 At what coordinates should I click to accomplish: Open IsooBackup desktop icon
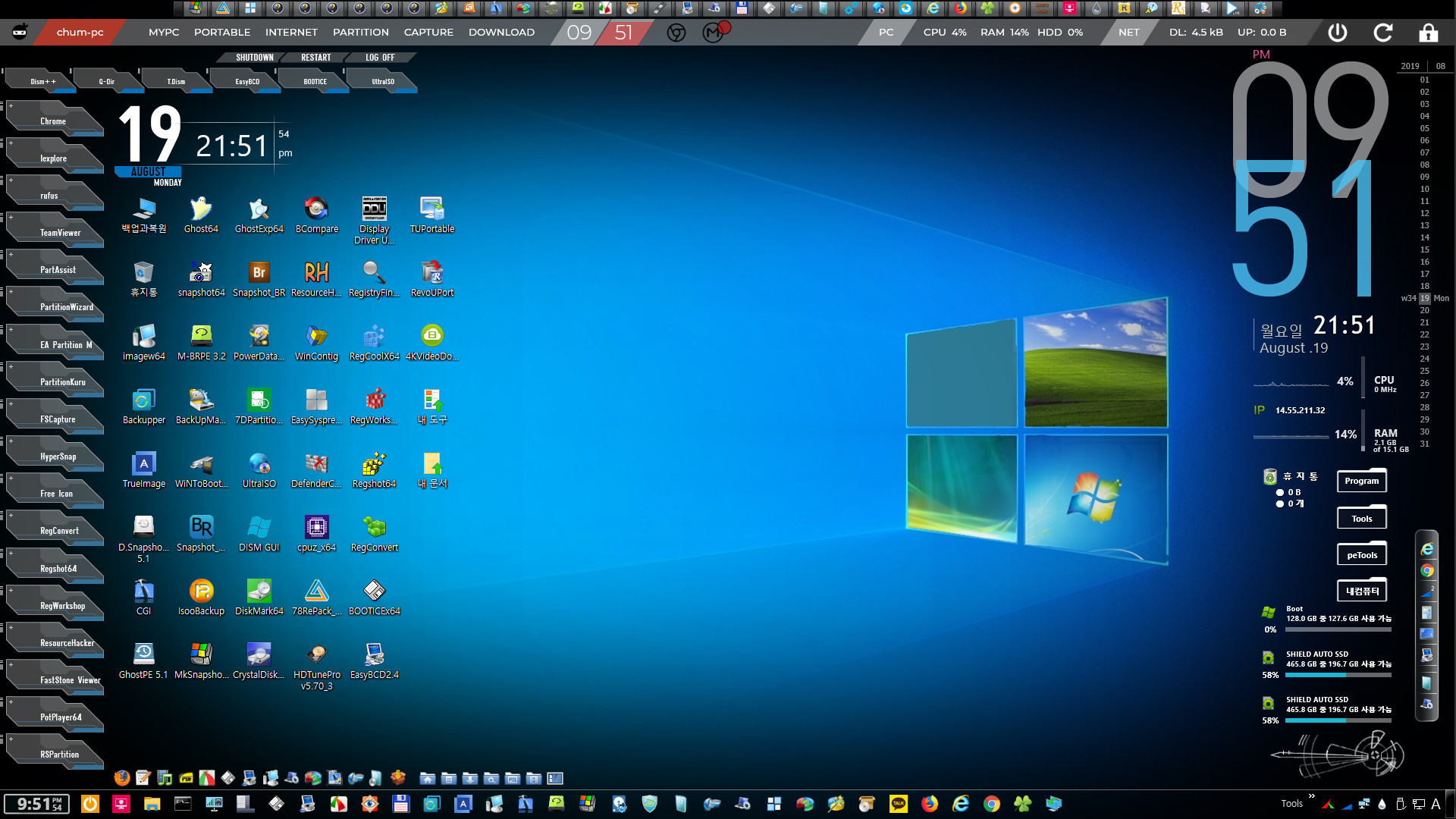[x=201, y=597]
